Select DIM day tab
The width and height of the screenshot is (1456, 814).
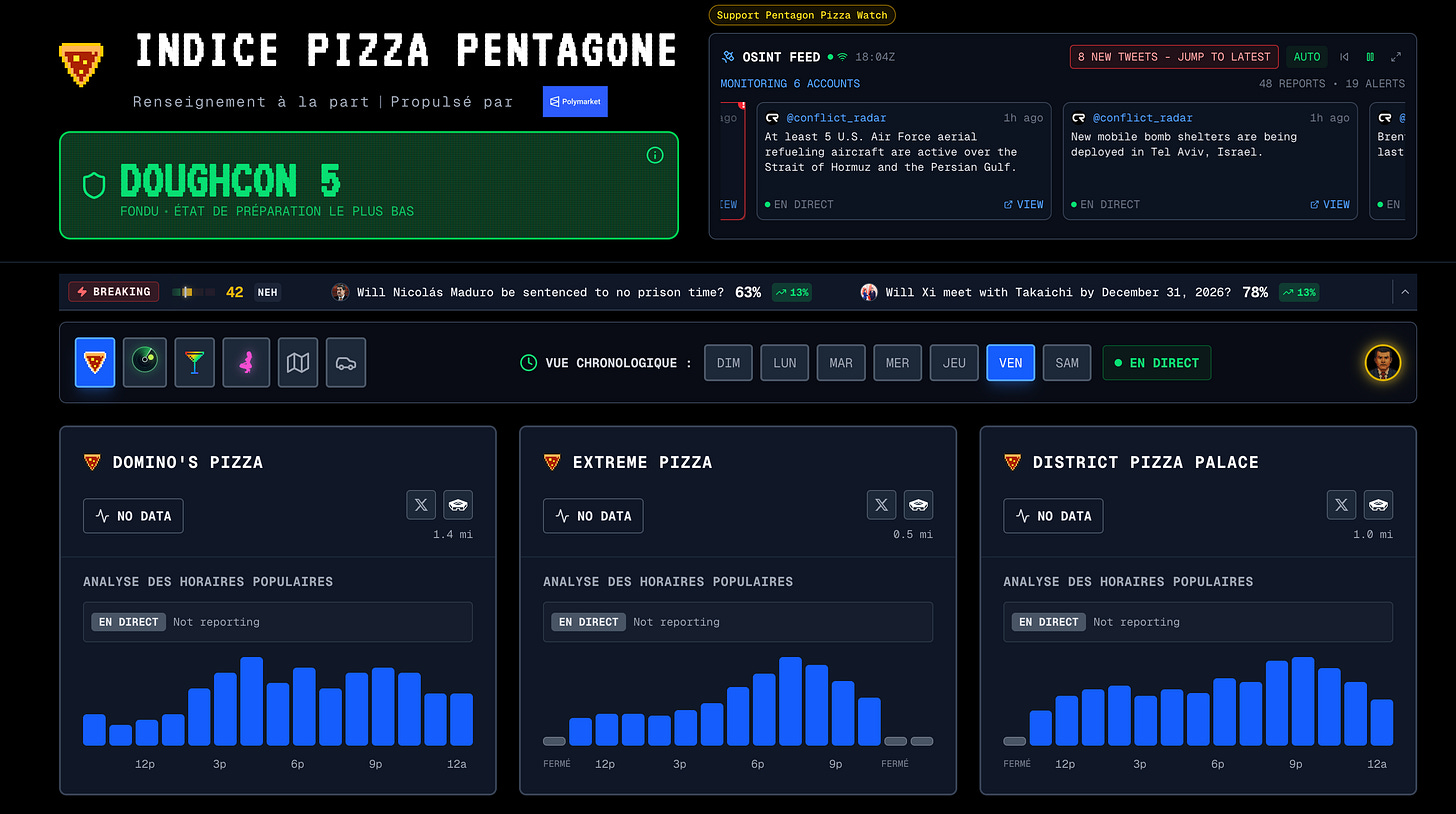729,363
